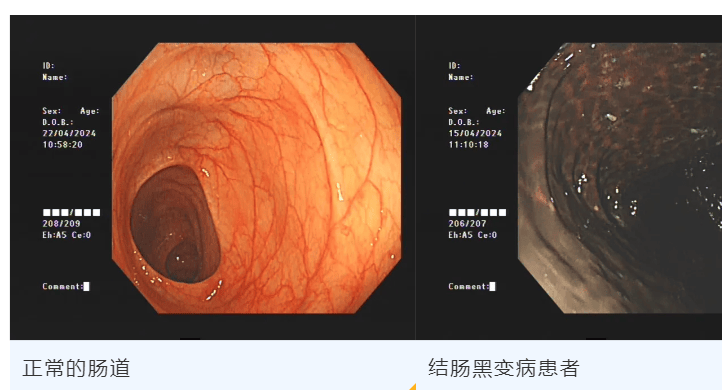
Task: Click Comment field in right image
Action: click(472, 286)
